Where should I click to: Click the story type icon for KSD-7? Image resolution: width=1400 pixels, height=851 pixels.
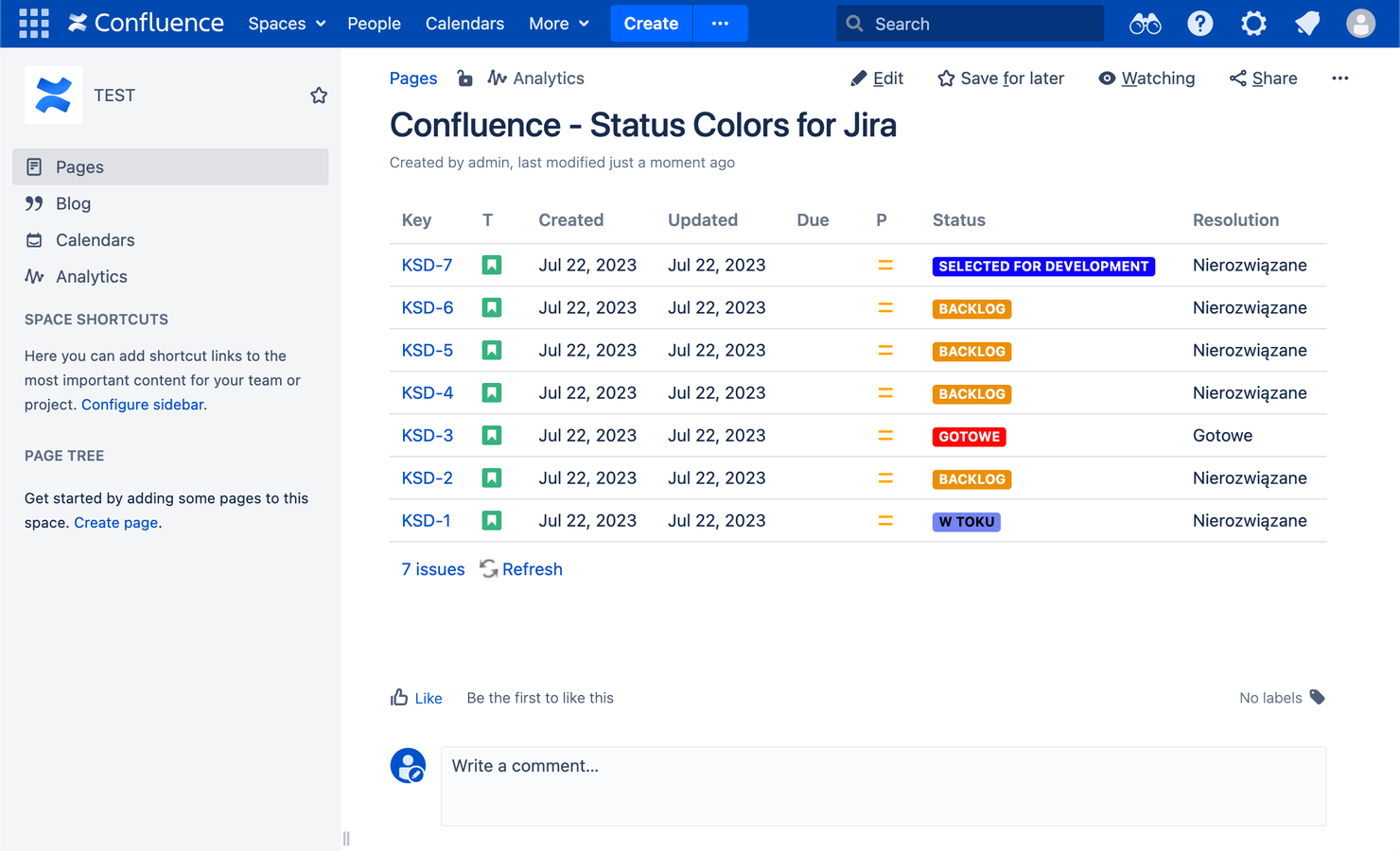pos(492,265)
